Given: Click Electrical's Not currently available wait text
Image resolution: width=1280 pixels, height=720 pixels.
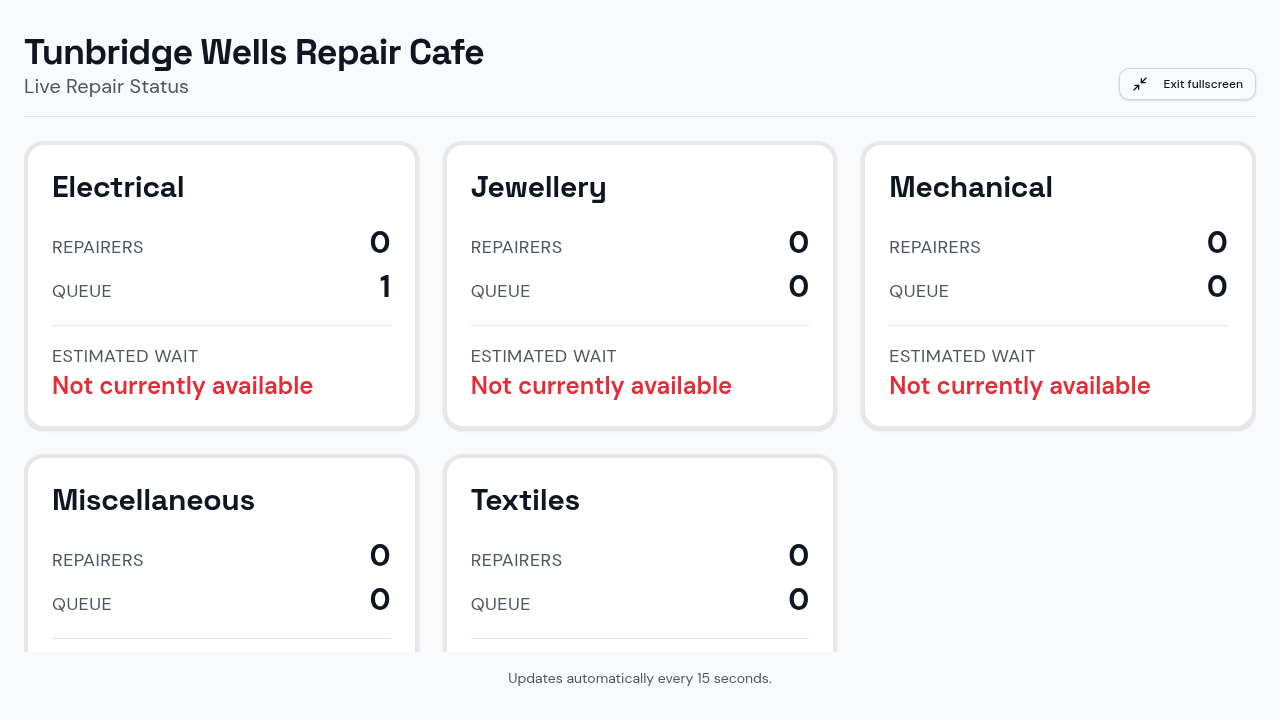Looking at the screenshot, I should coord(182,386).
